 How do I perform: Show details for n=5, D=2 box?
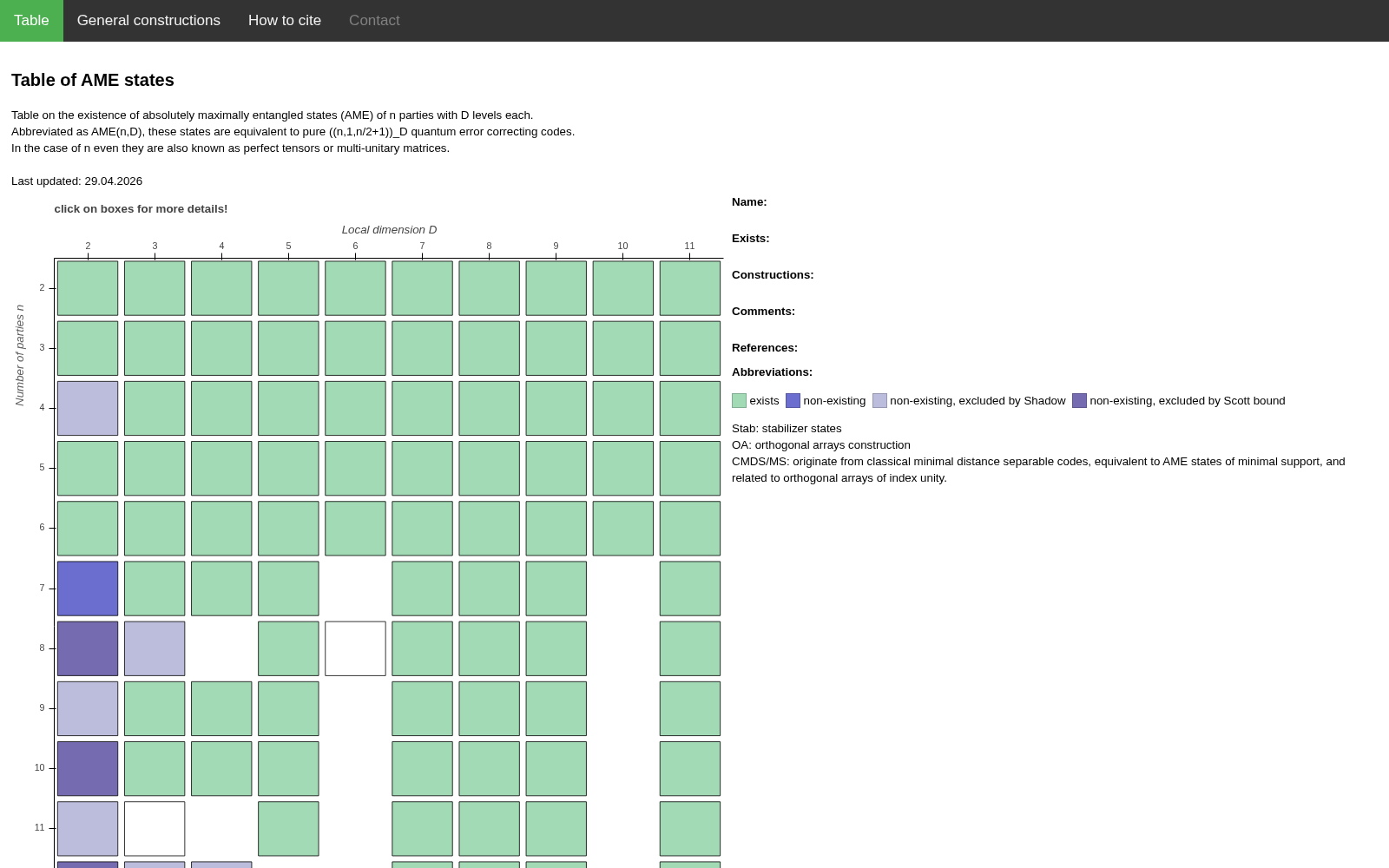pos(88,469)
